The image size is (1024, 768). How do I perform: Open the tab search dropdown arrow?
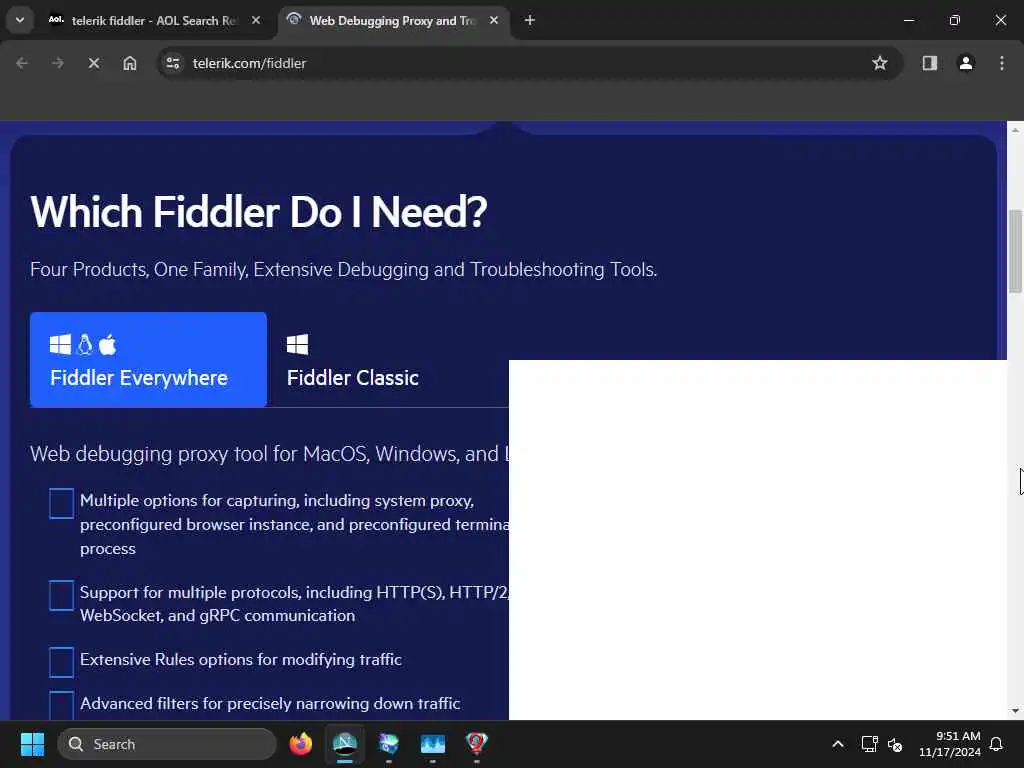[20, 20]
